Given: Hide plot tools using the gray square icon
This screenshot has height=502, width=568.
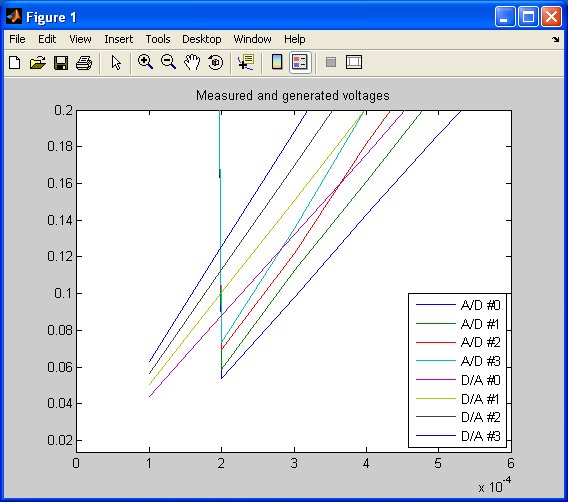Looking at the screenshot, I should (x=331, y=62).
